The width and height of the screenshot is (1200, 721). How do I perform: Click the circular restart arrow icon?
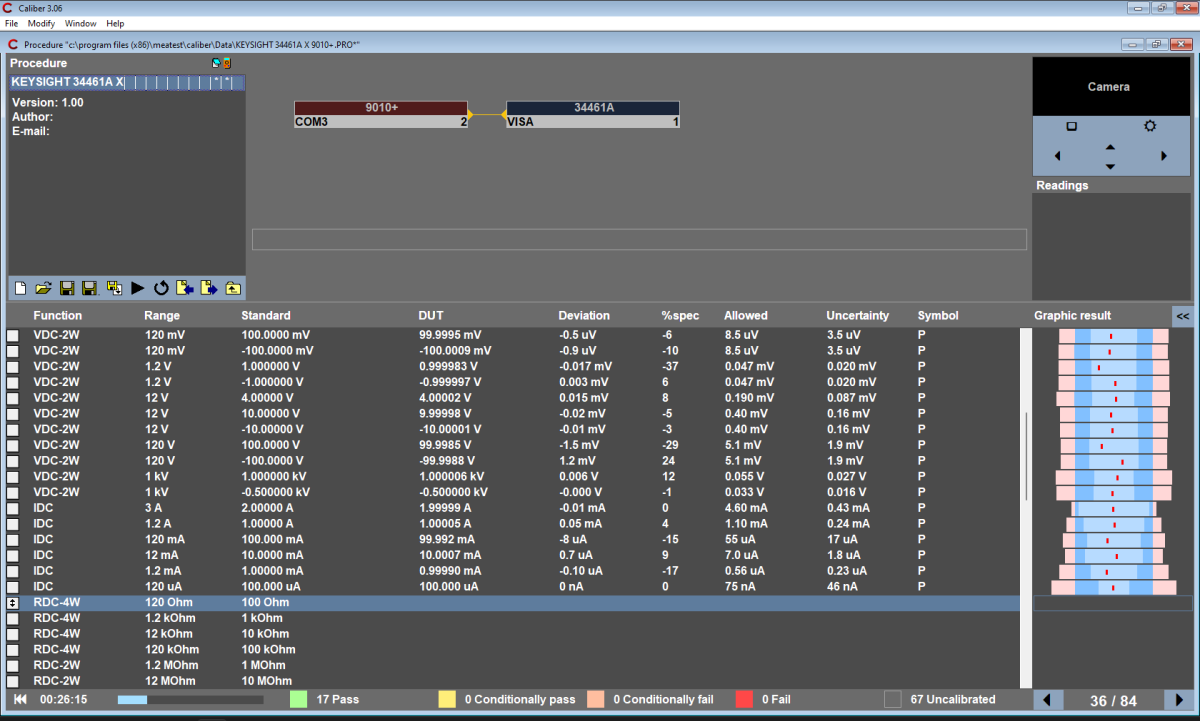coord(161,288)
